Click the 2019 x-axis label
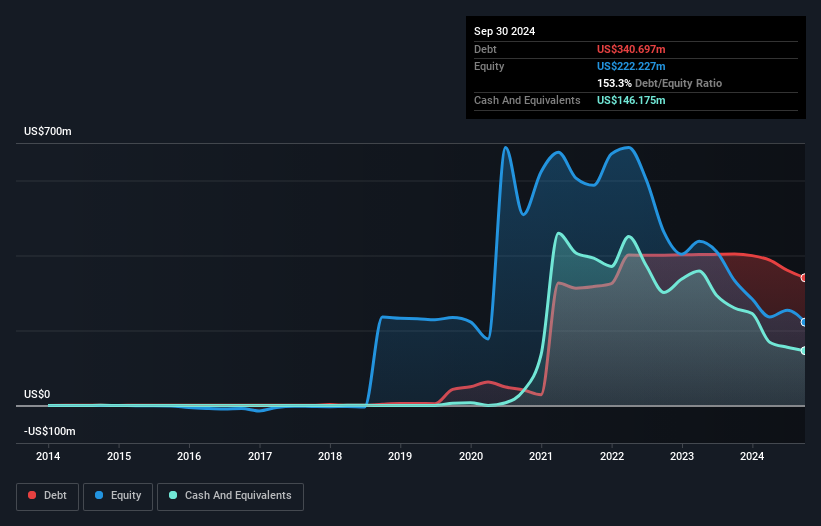Image resolution: width=821 pixels, height=526 pixels. [x=400, y=456]
